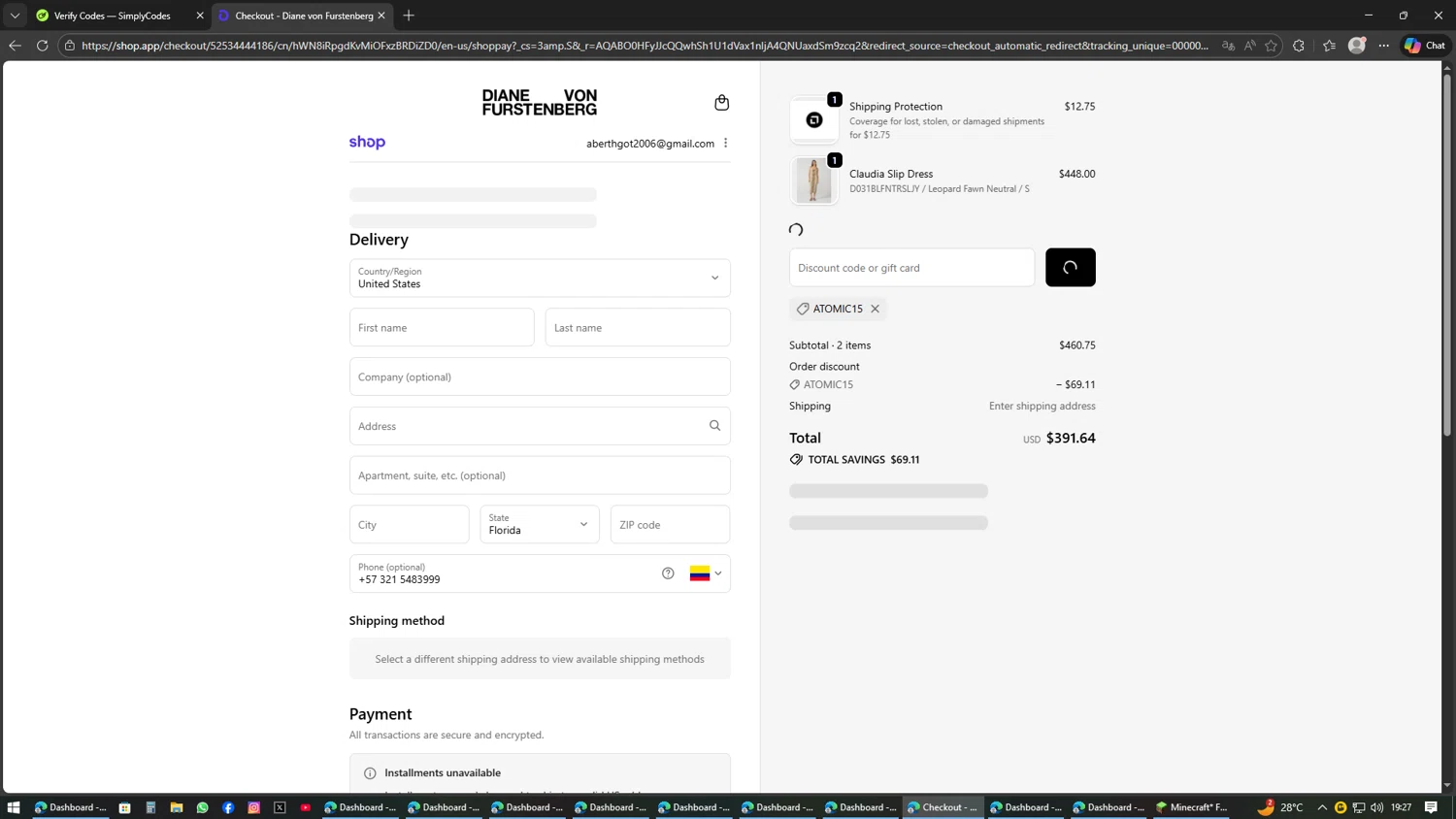Open Calculator from the taskbar
The height and width of the screenshot is (819, 1456).
(150, 807)
